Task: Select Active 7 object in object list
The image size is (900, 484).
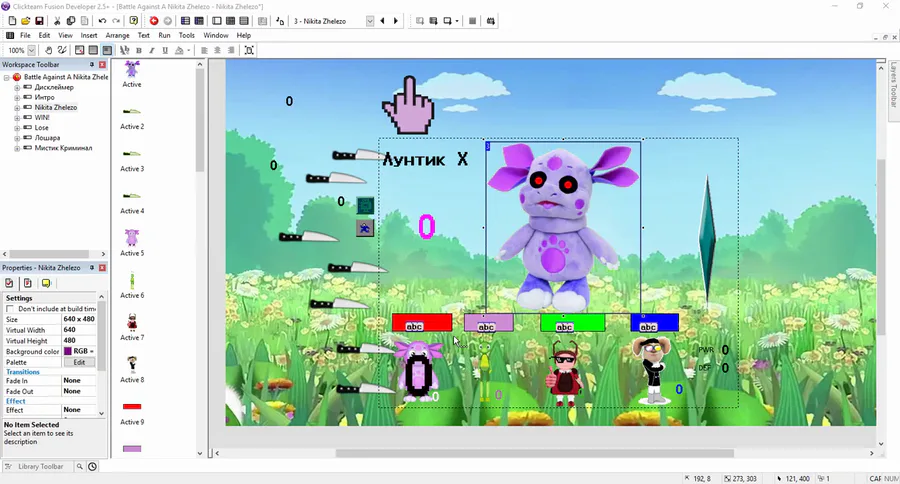Action: coord(132,327)
